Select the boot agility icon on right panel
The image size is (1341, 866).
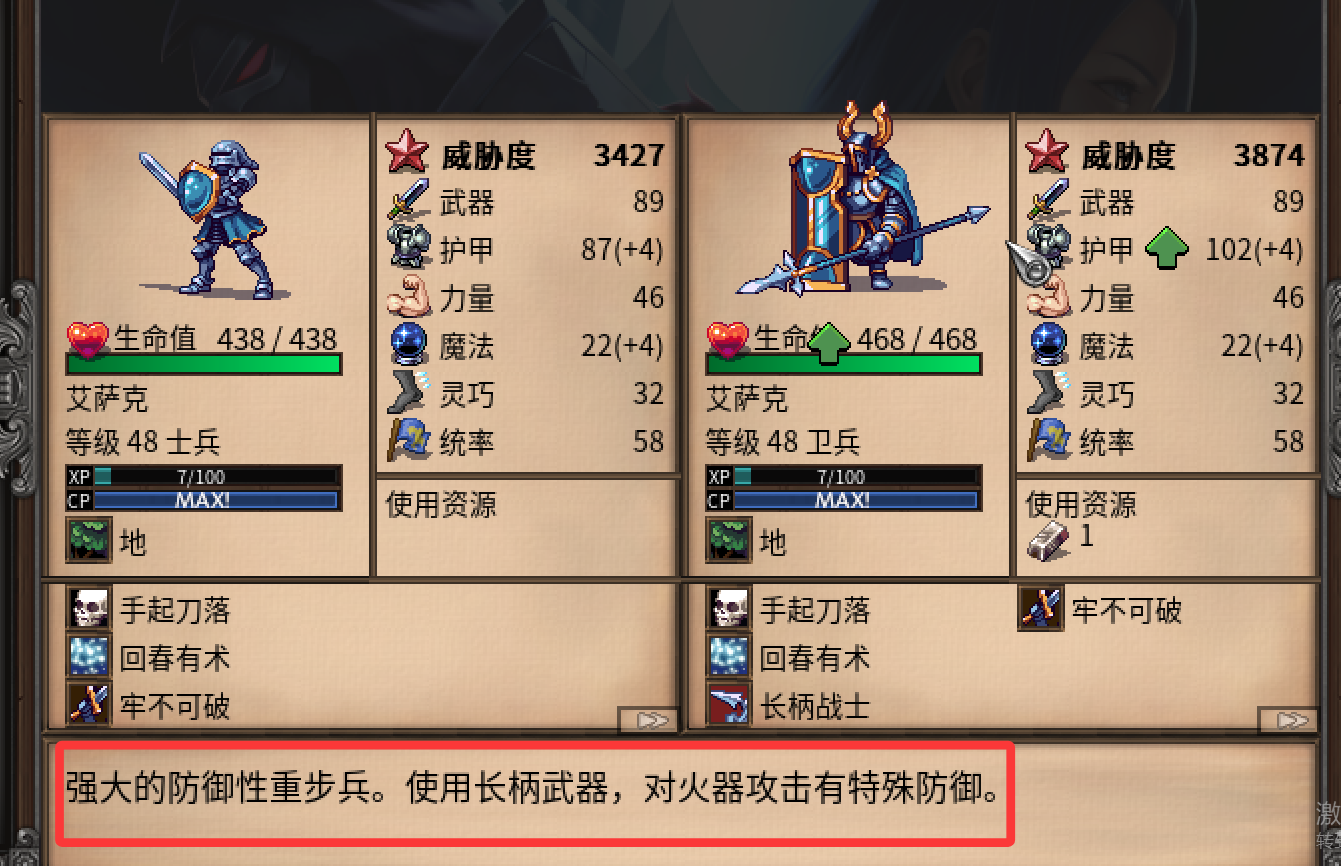point(1049,393)
